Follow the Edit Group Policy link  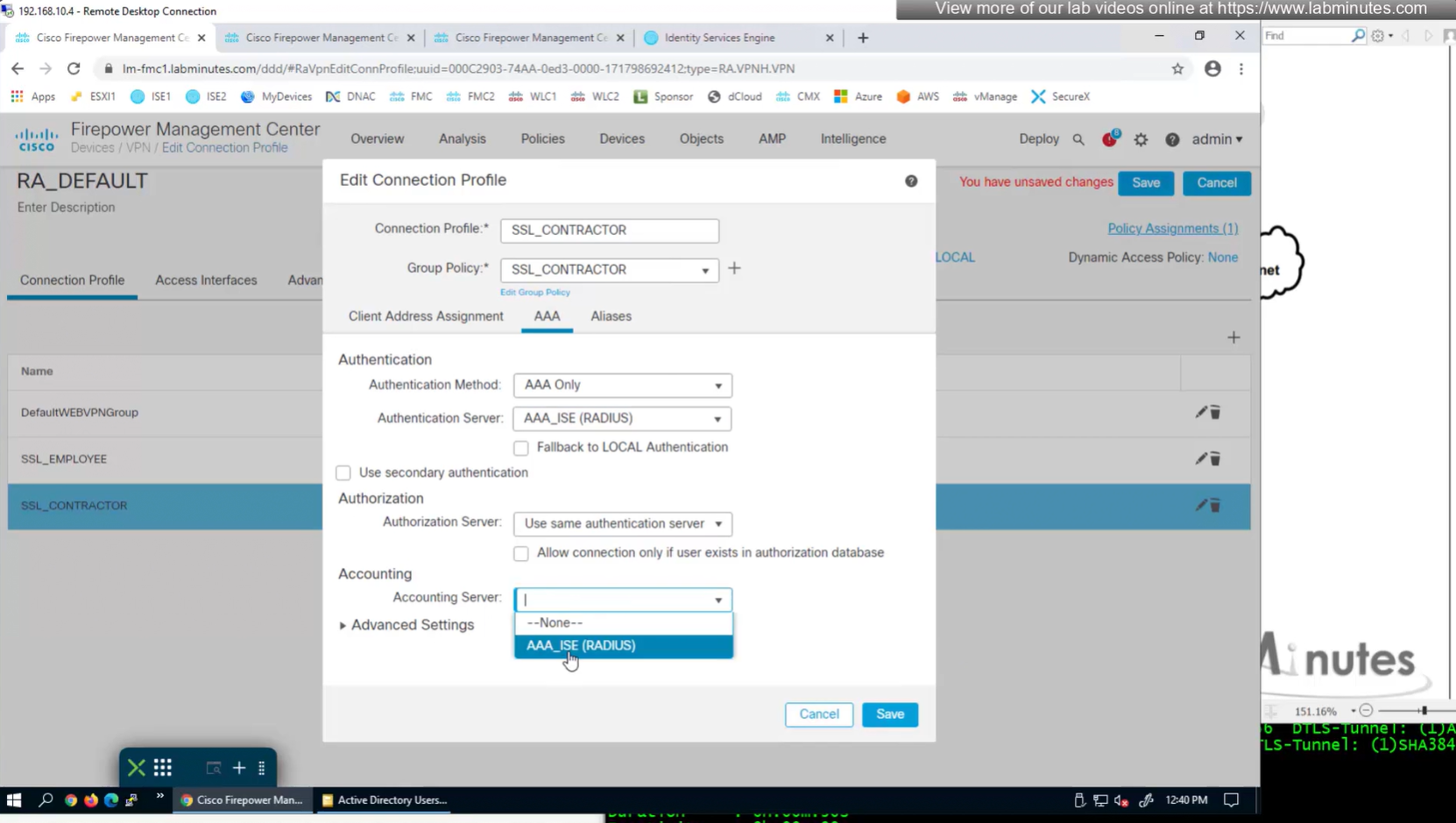coord(534,293)
